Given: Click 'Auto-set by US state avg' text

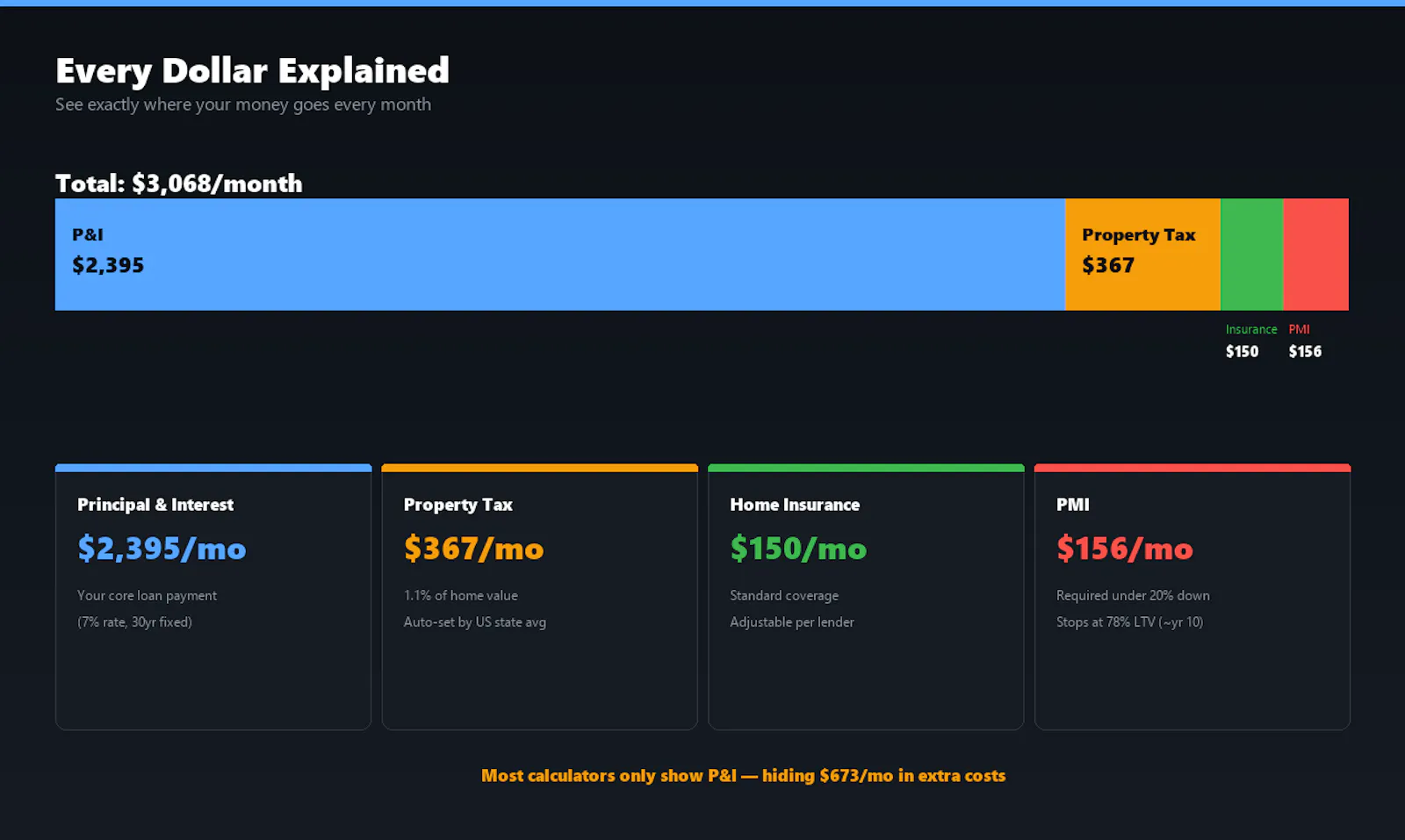Looking at the screenshot, I should [x=475, y=622].
